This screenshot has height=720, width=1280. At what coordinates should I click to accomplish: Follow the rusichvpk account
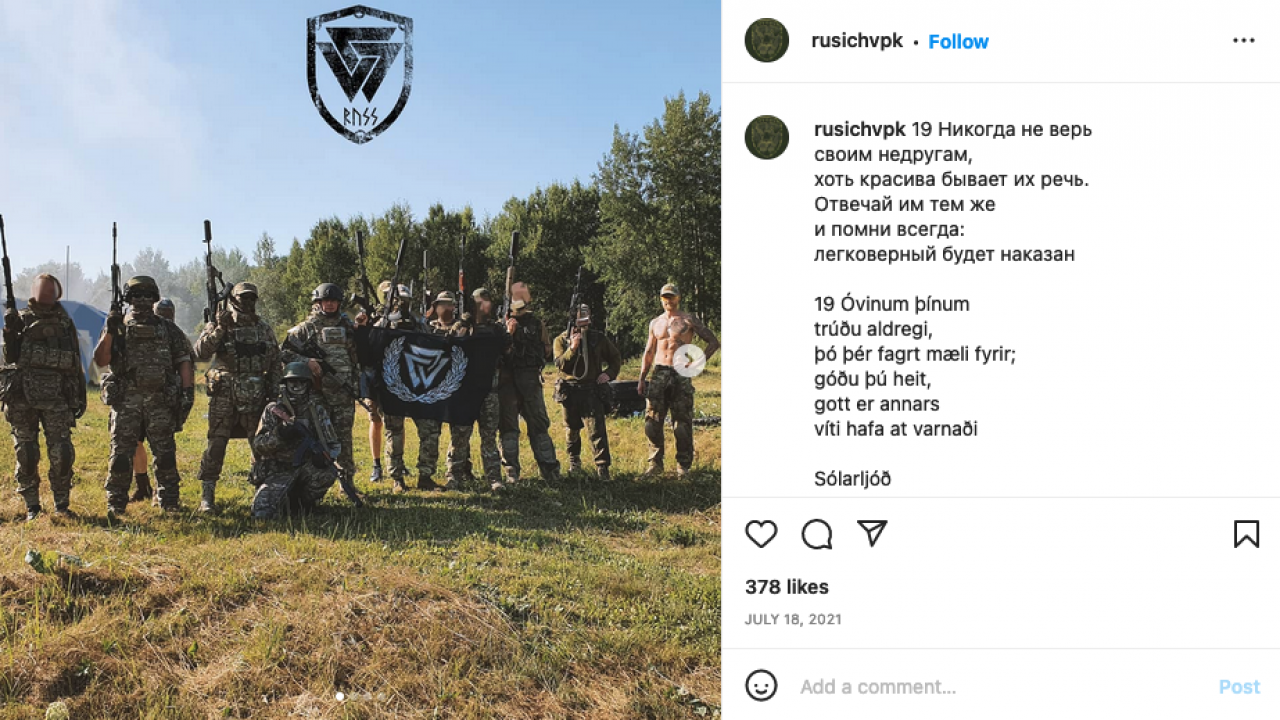(x=958, y=41)
